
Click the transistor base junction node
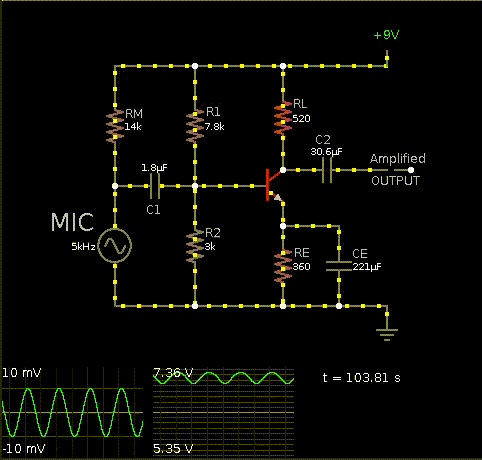click(x=195, y=186)
